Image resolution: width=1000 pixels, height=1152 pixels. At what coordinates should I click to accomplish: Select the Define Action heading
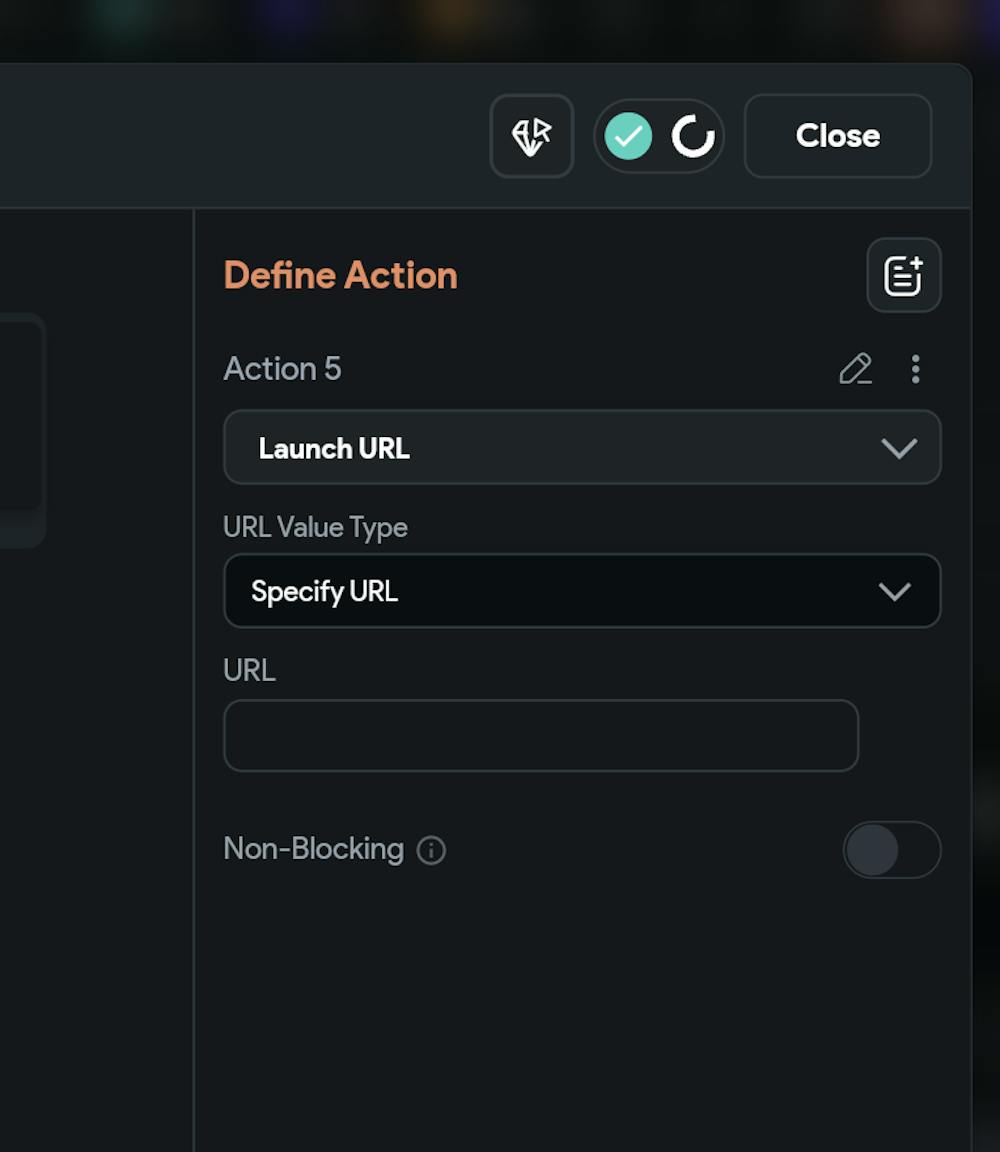(340, 276)
